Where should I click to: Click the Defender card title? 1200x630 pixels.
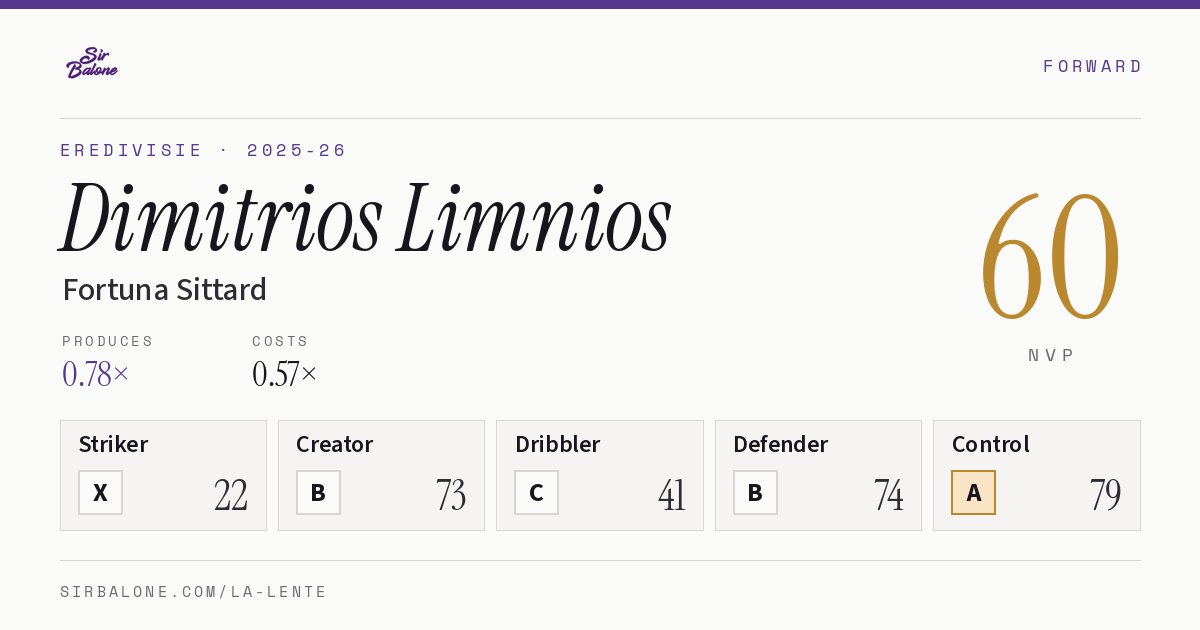[x=781, y=444]
